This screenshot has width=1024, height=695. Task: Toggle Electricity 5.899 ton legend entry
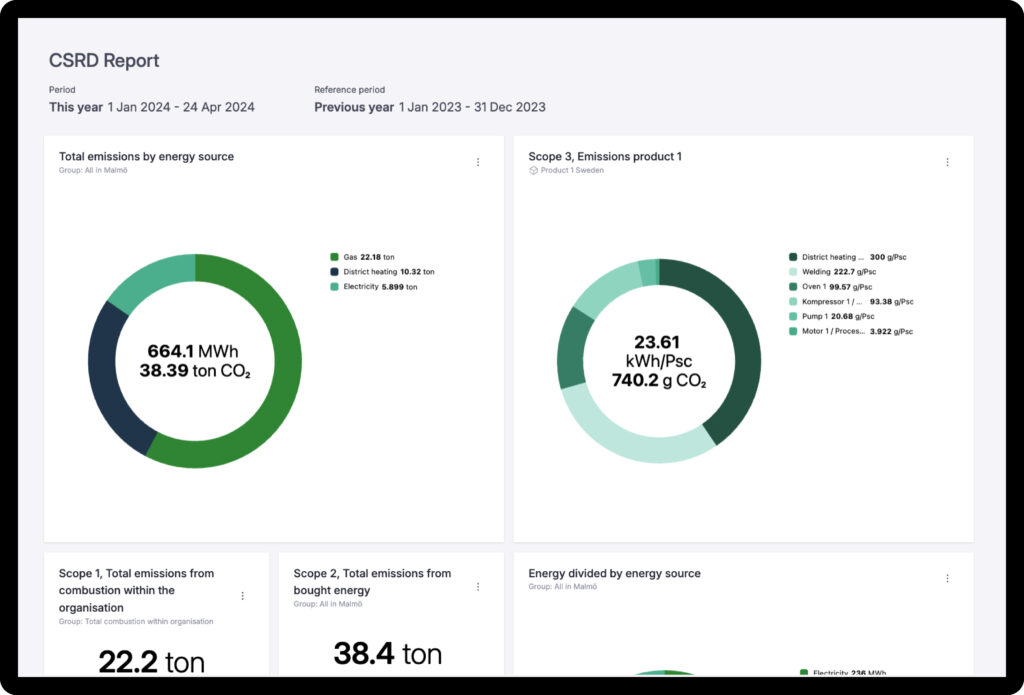click(x=374, y=287)
